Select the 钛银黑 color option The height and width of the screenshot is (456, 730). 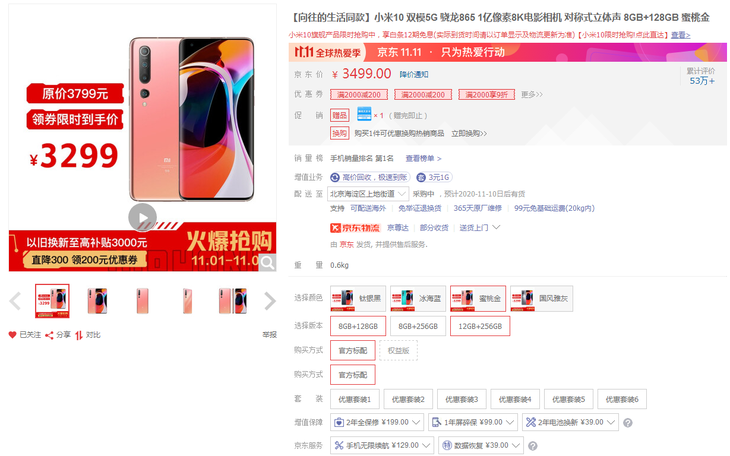click(358, 298)
